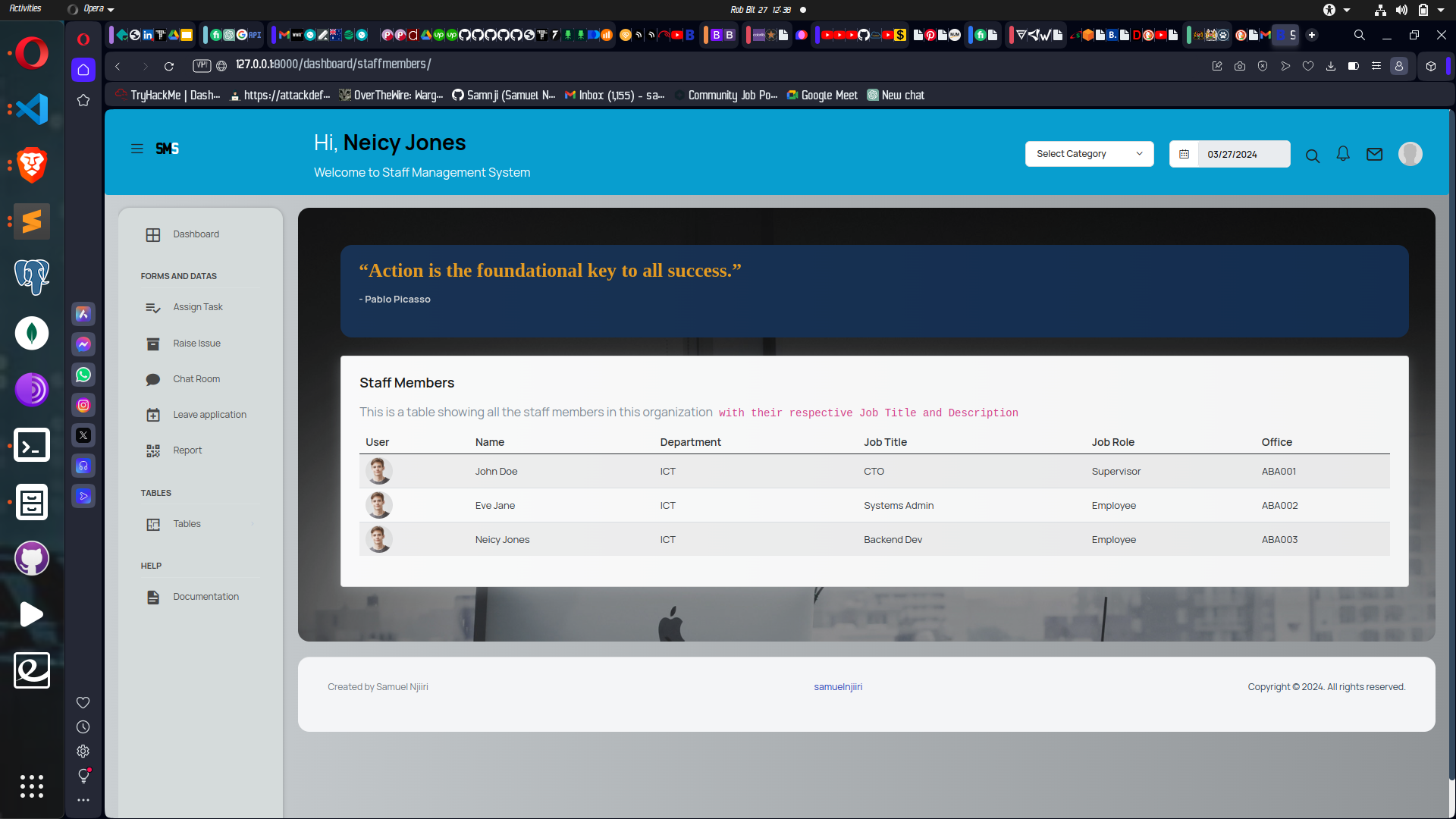Click John Doe's profile thumbnail
The width and height of the screenshot is (1456, 819).
point(378,471)
